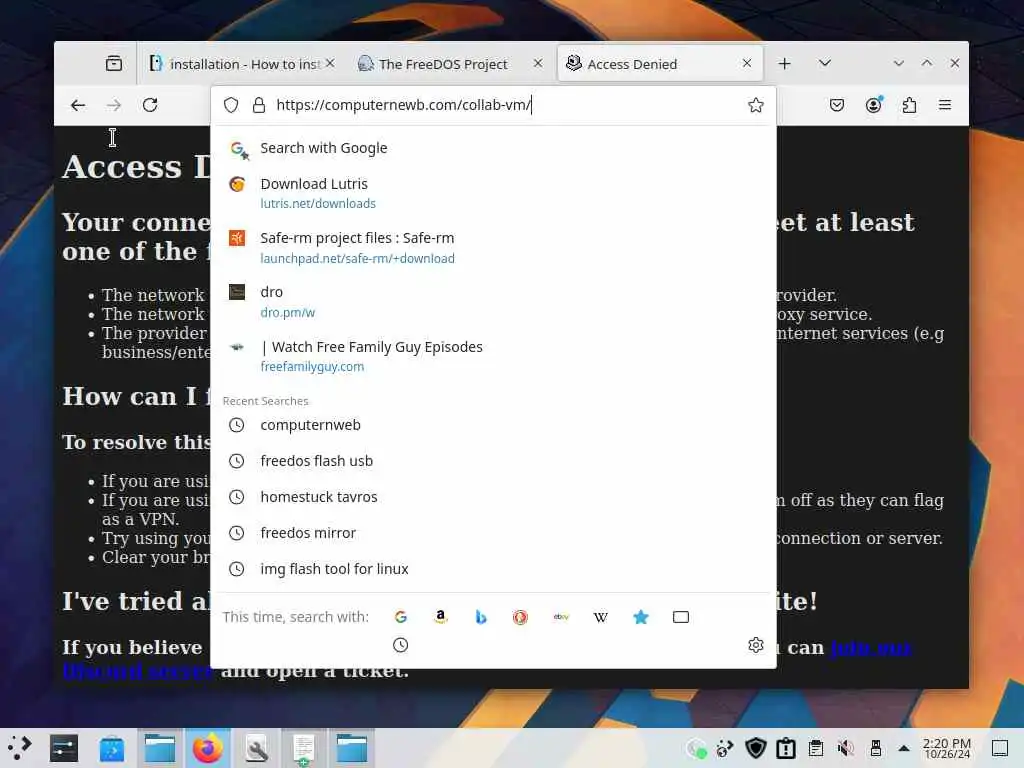
Task: Click the Firefox View icon in the tab bar
Action: click(x=114, y=63)
